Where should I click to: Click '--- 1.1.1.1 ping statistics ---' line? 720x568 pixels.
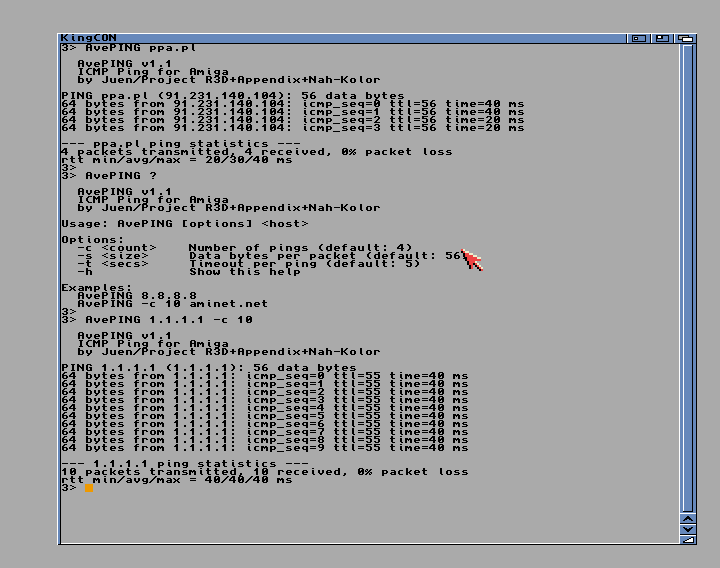pos(185,463)
